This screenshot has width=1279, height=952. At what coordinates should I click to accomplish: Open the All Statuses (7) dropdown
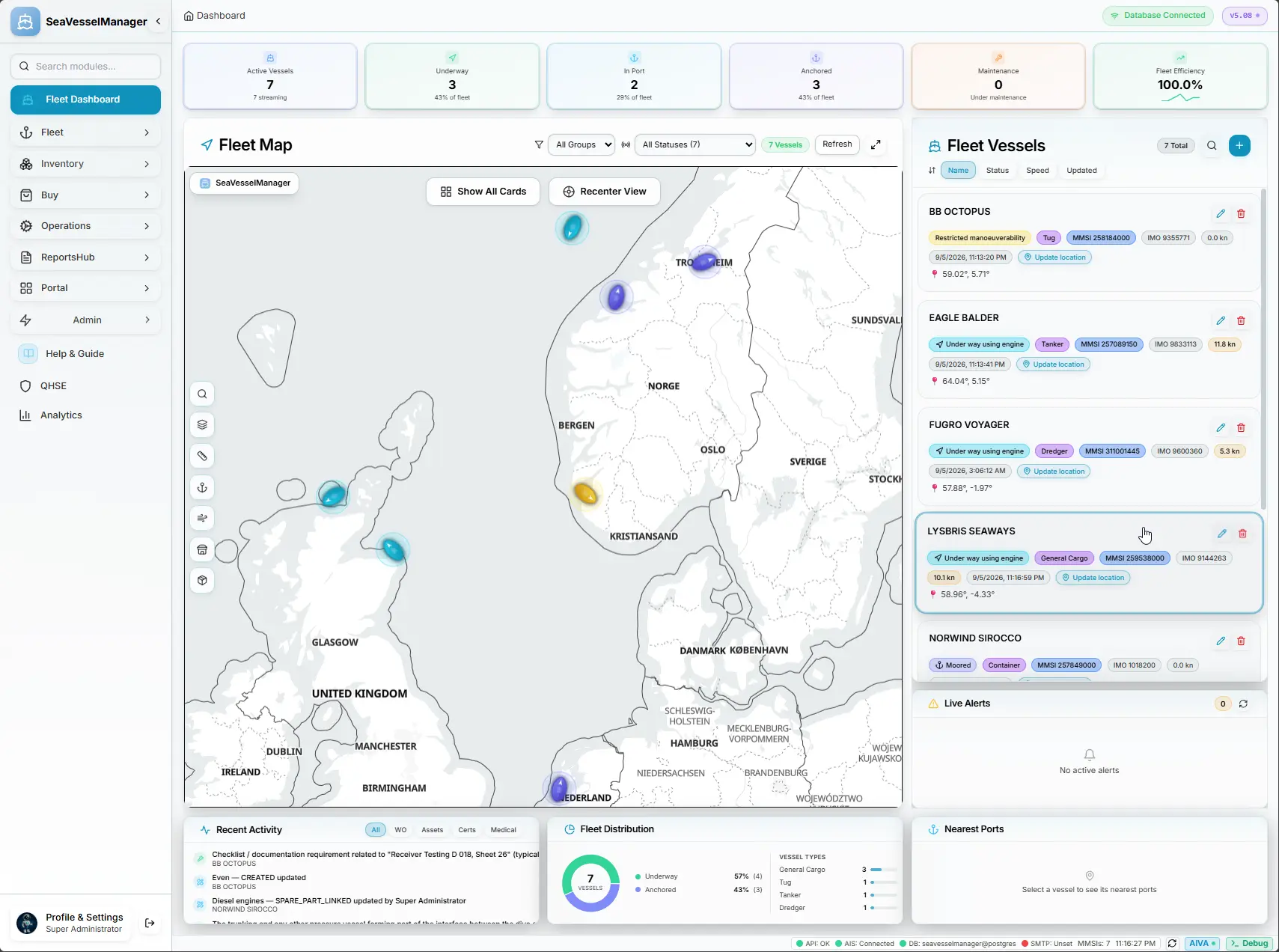click(x=695, y=144)
